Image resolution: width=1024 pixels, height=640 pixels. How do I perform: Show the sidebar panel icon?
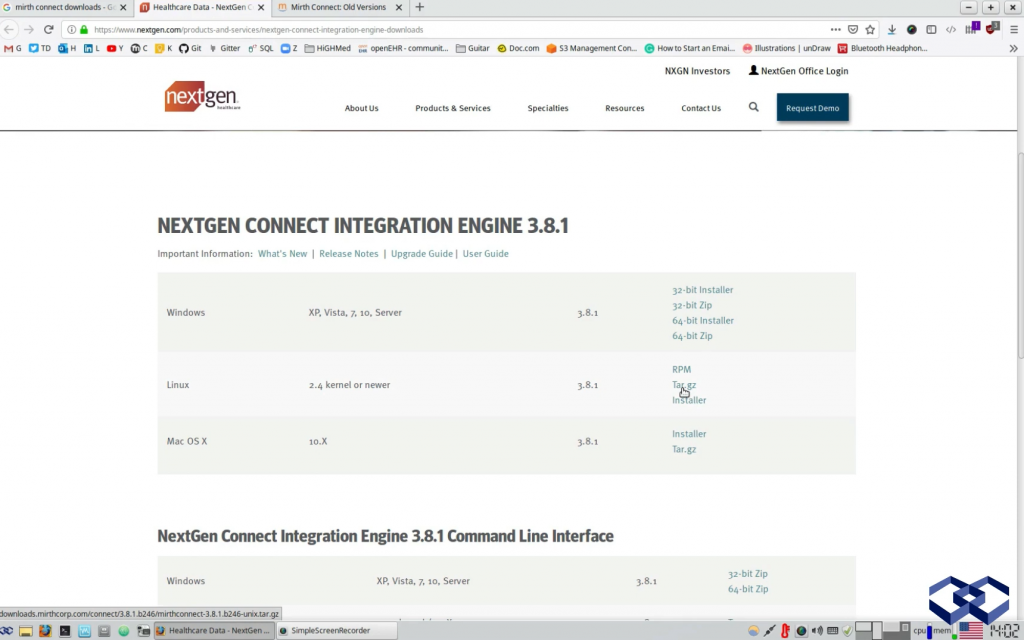point(931,29)
